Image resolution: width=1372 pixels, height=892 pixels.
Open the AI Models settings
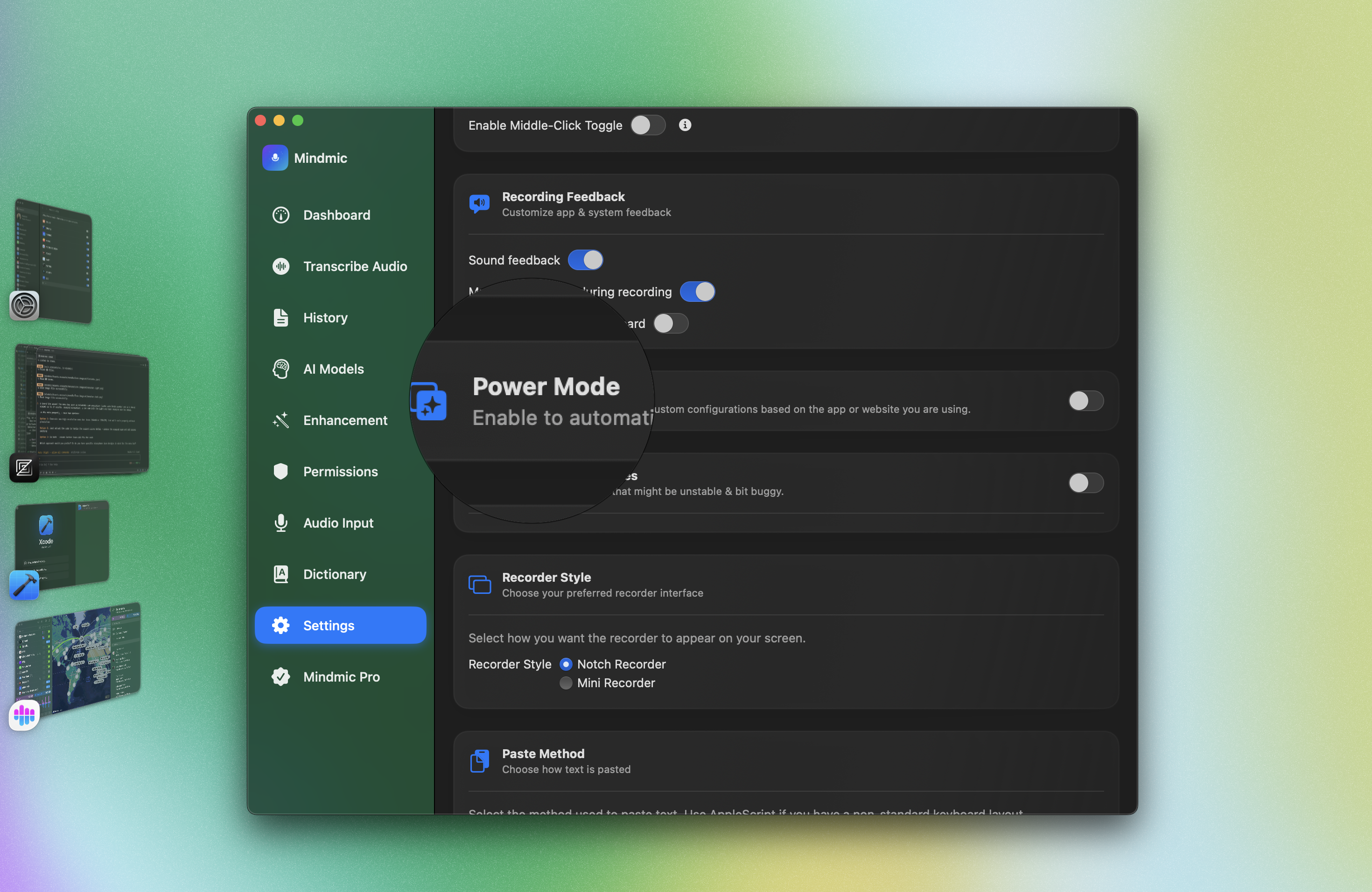[x=333, y=368]
